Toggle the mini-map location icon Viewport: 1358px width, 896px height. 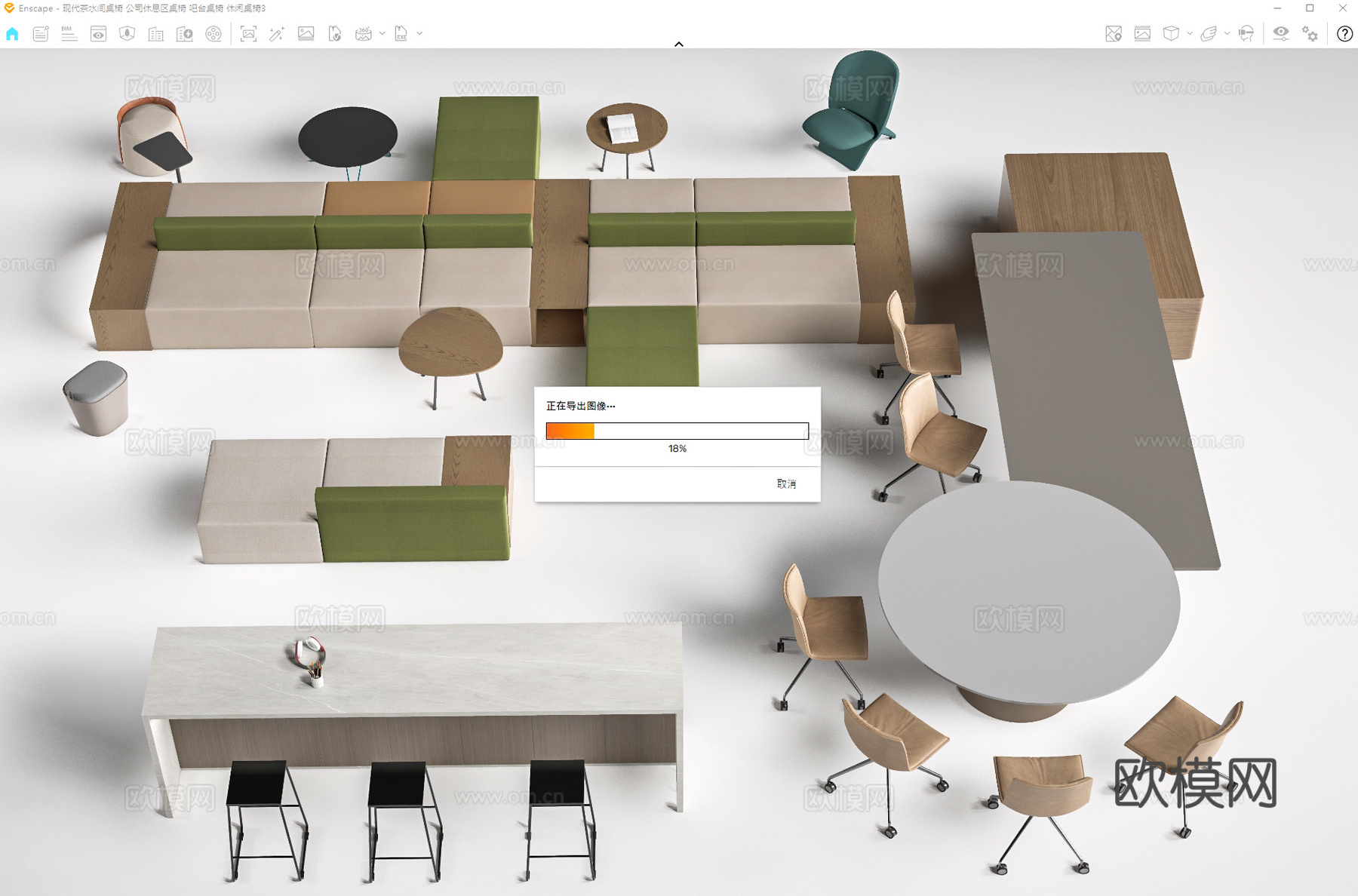click(1114, 34)
